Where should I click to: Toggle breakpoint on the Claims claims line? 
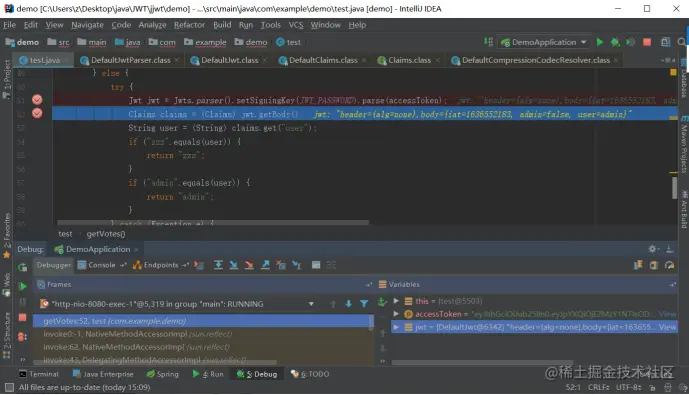click(37, 114)
